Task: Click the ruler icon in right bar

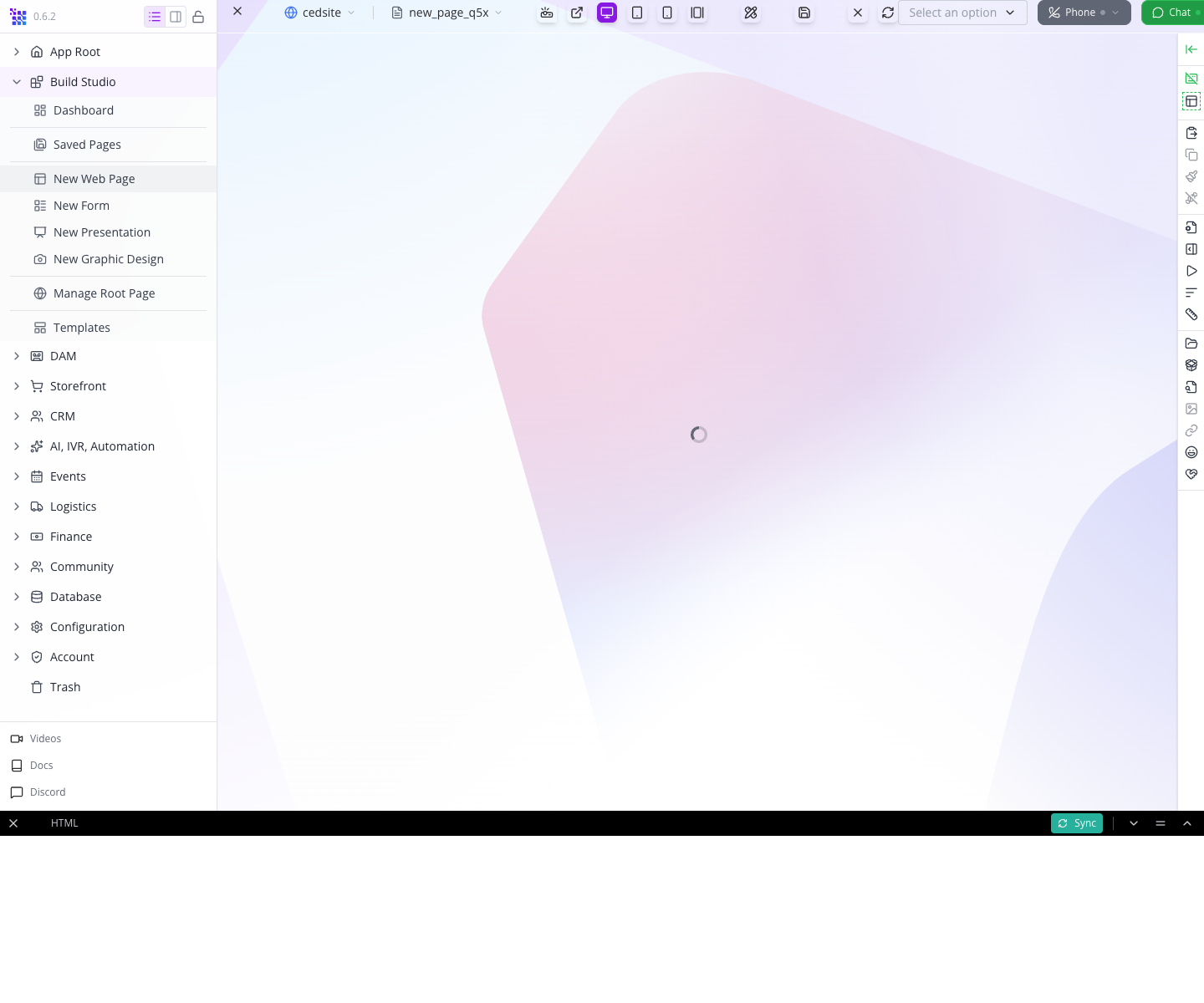Action: point(1191,314)
